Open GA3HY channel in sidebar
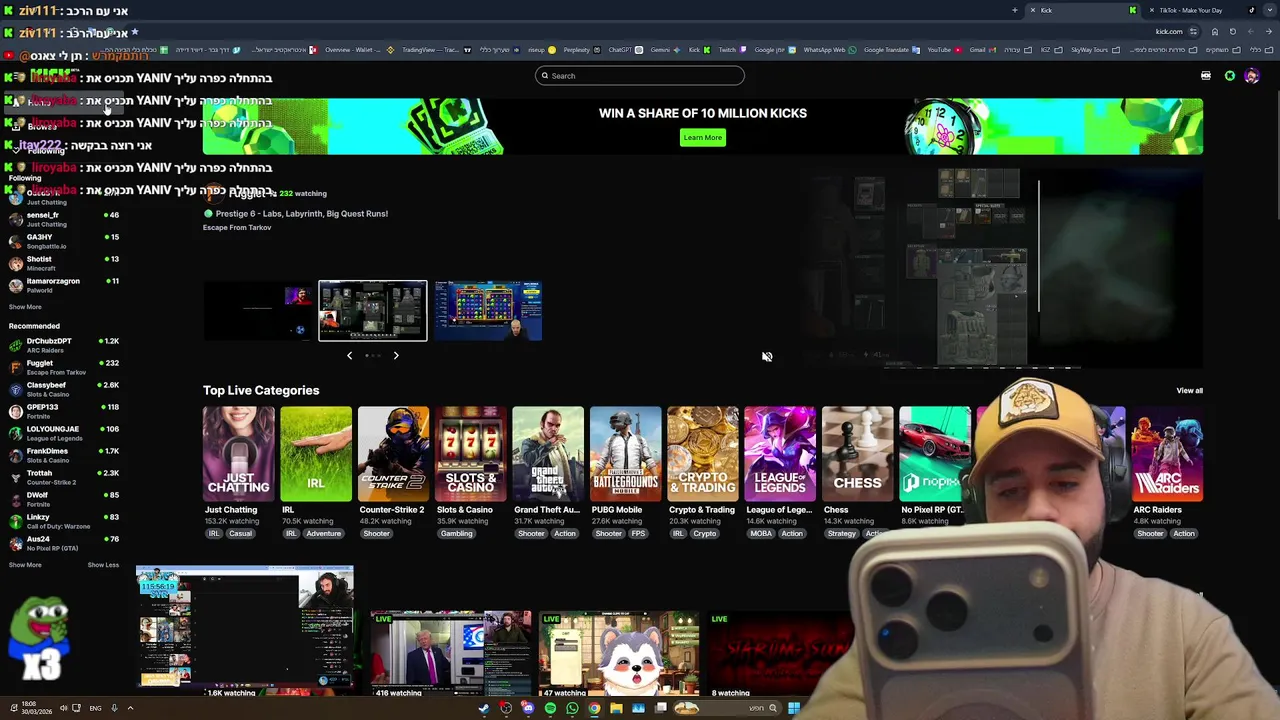 pos(64,241)
